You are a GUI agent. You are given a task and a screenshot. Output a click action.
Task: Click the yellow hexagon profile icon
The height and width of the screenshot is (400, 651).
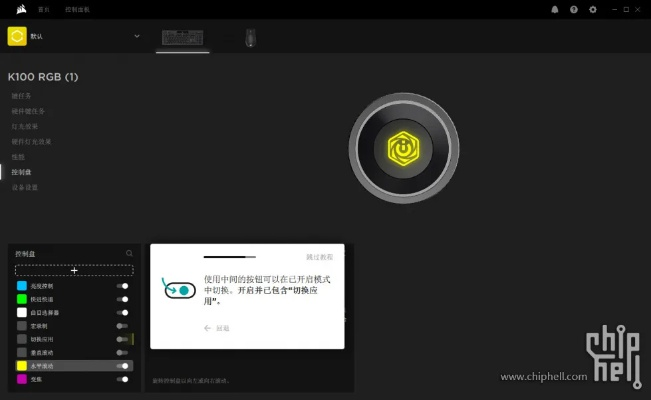(16, 36)
